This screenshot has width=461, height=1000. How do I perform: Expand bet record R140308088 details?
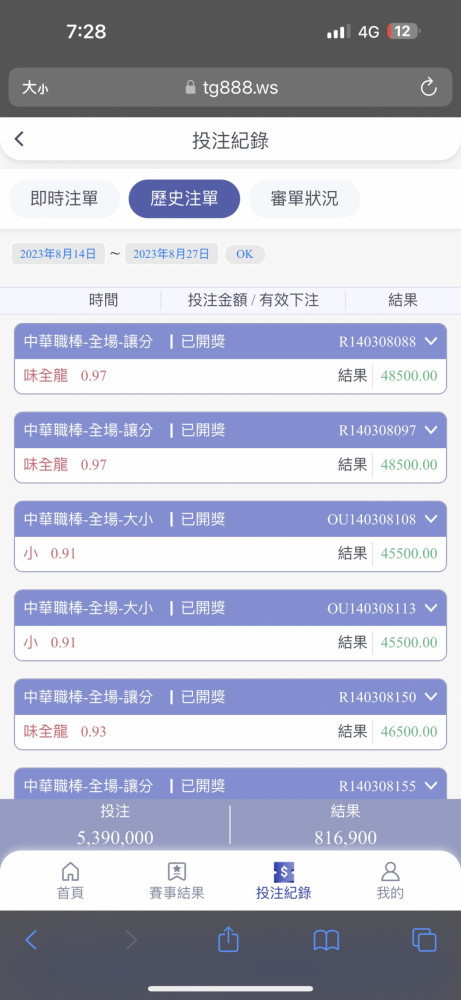[x=431, y=341]
